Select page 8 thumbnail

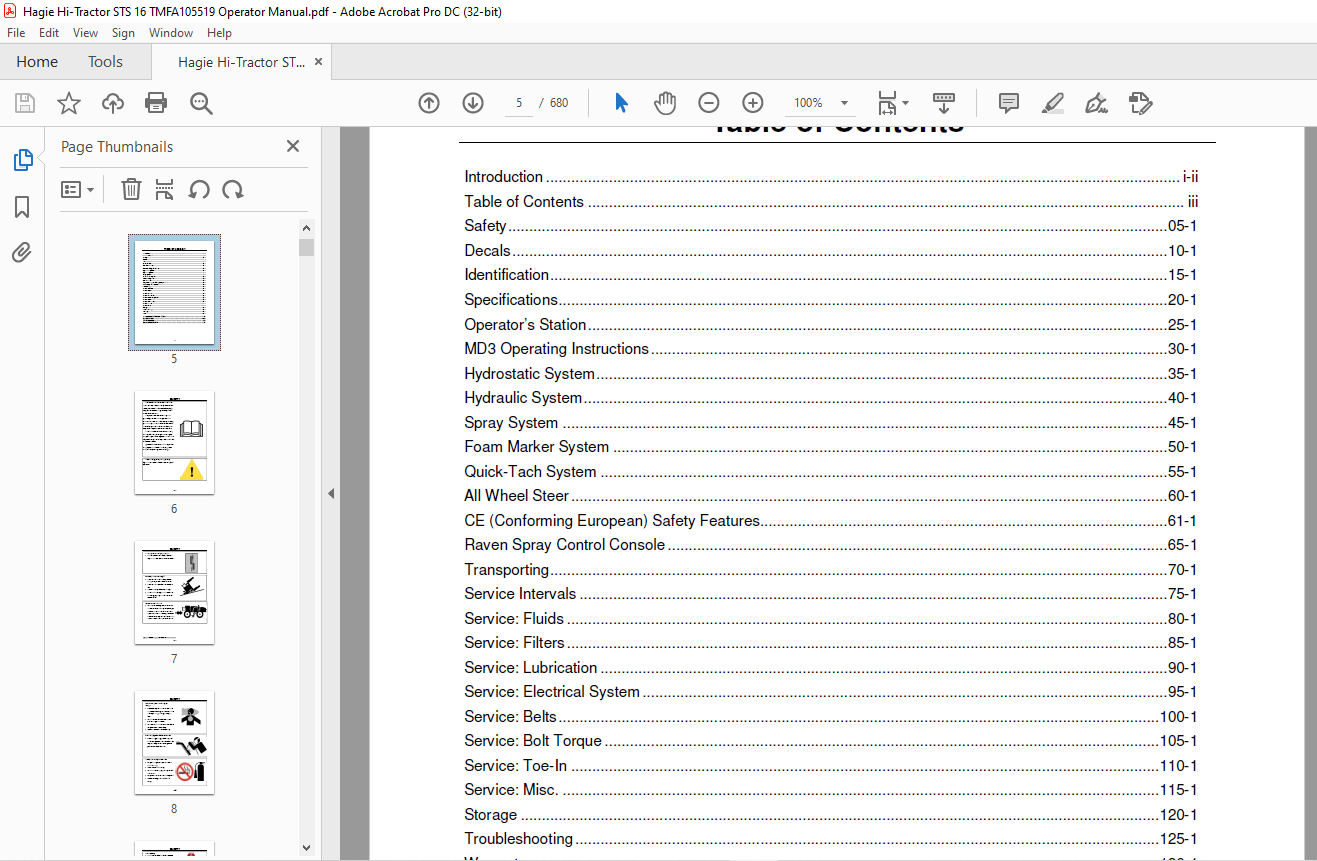coord(174,742)
